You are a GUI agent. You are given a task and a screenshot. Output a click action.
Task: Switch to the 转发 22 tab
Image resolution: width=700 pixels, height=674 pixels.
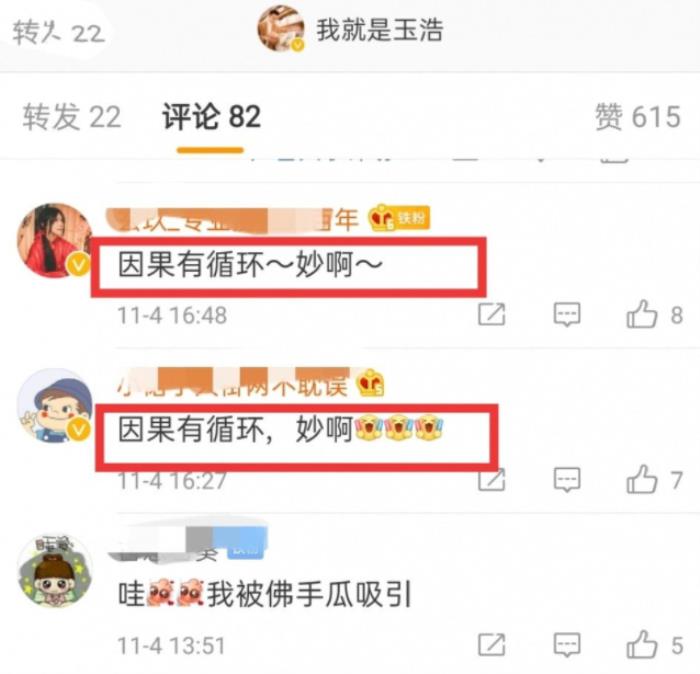72,117
